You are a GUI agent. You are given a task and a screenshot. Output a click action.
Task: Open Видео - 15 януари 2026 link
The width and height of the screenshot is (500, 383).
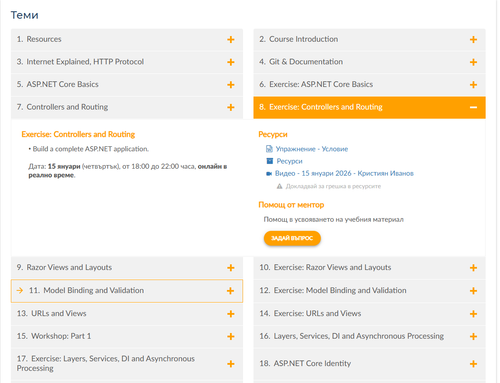pos(344,173)
